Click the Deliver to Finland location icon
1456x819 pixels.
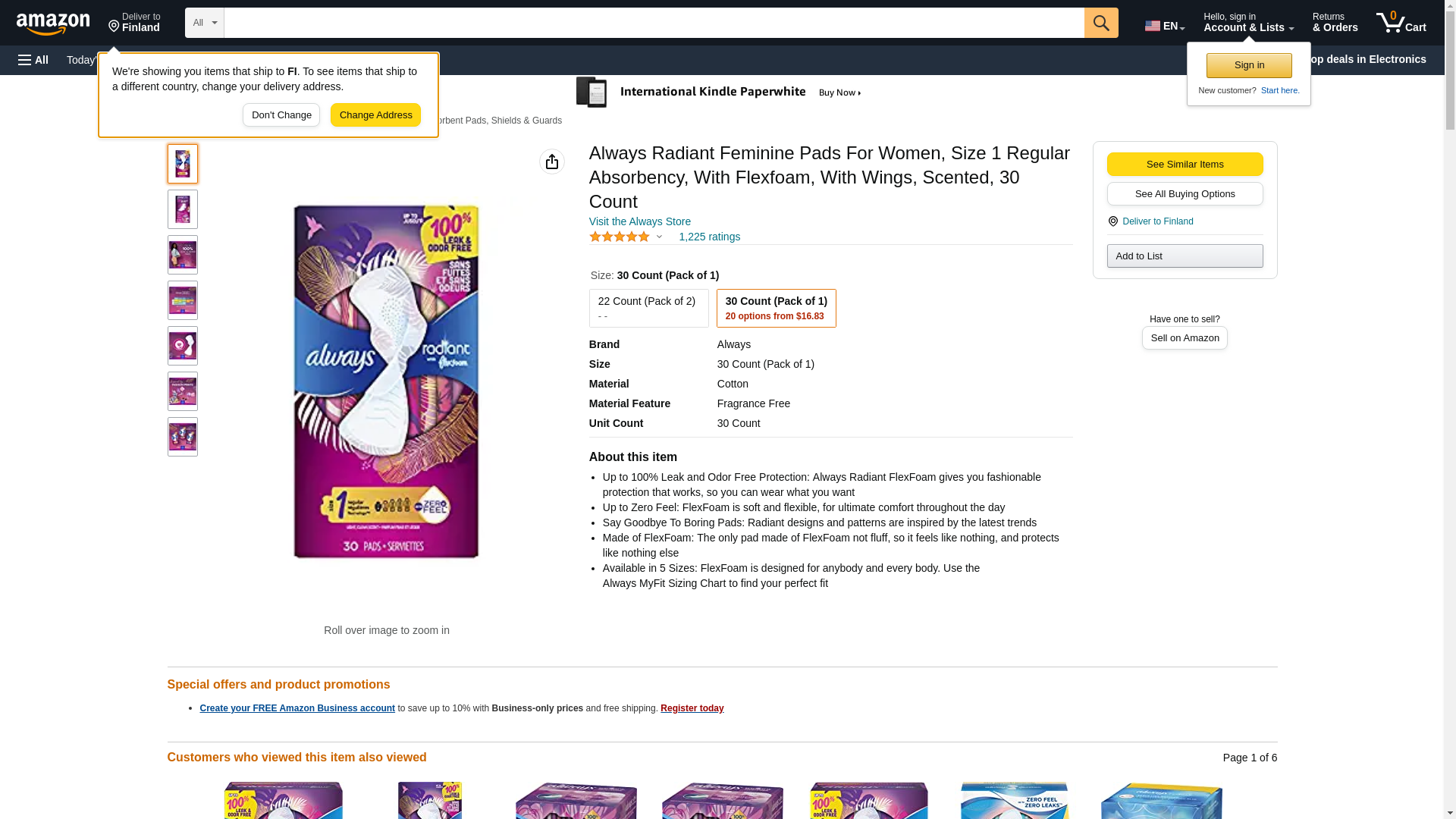tap(1112, 221)
